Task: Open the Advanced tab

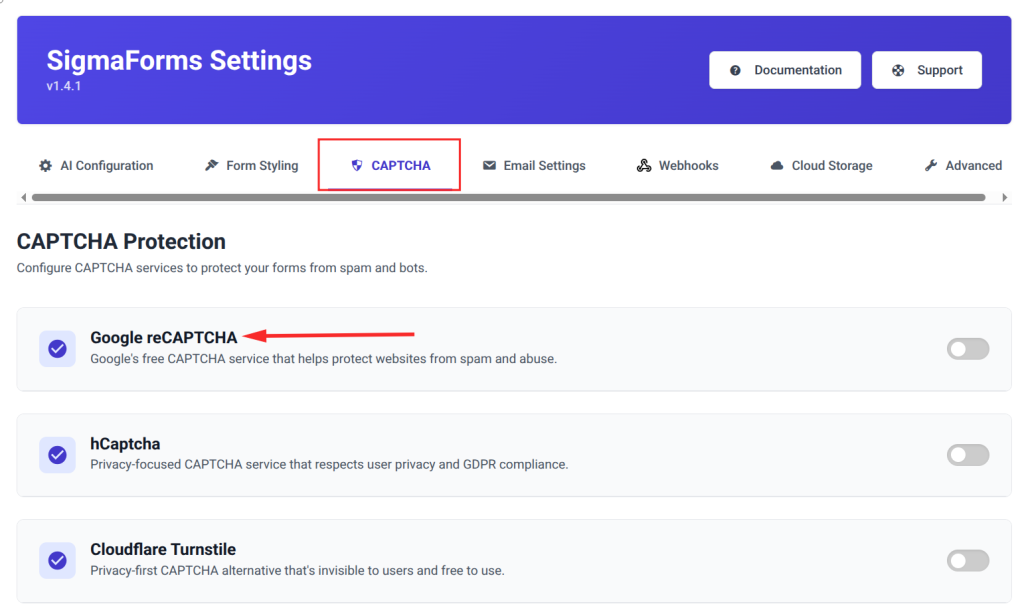Action: point(963,166)
